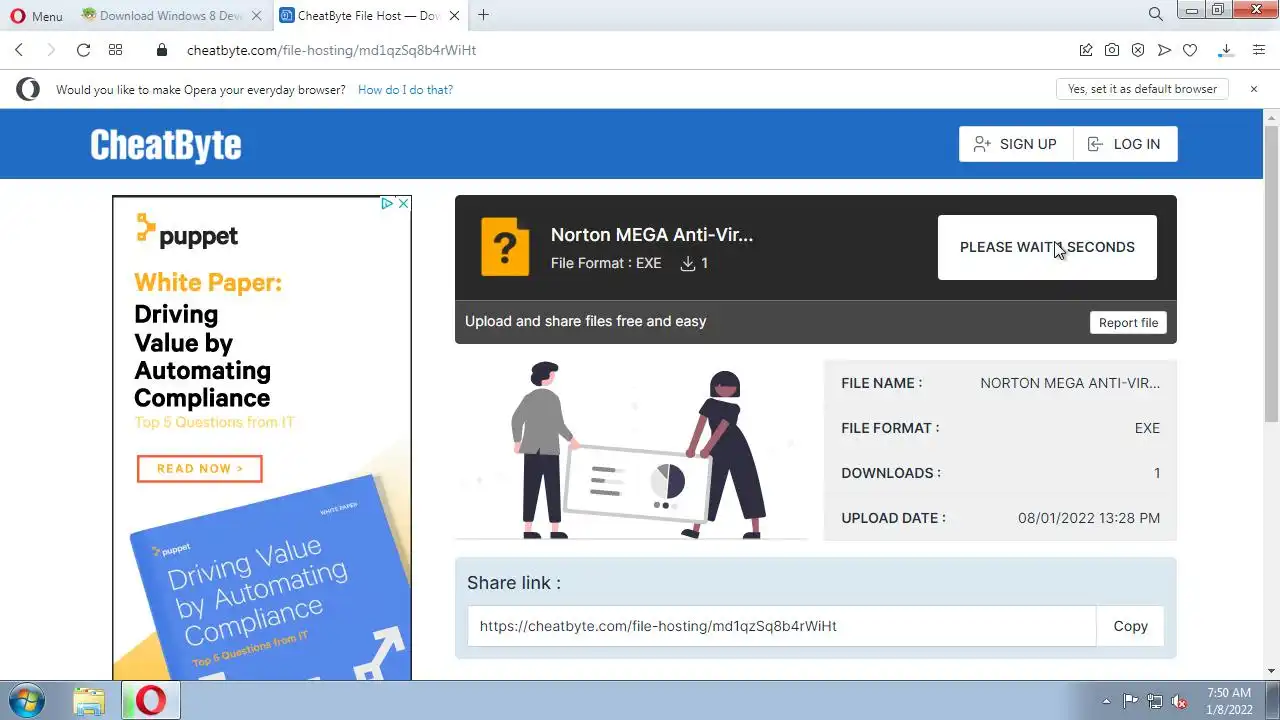Click the white paper cover image in ad
The height and width of the screenshot is (720, 1280).
[x=270, y=580]
